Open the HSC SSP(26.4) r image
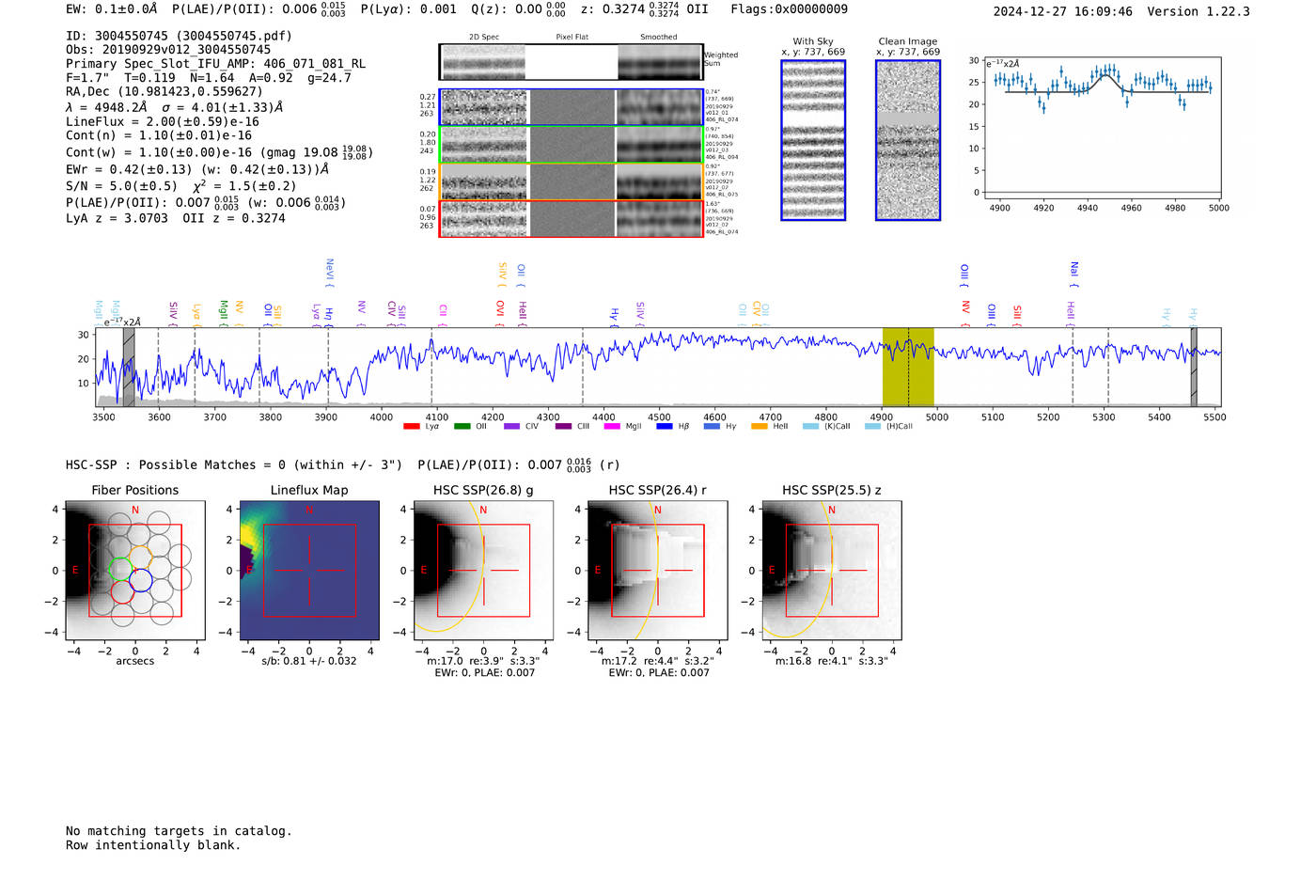The height and width of the screenshot is (896, 1316). coord(657,570)
